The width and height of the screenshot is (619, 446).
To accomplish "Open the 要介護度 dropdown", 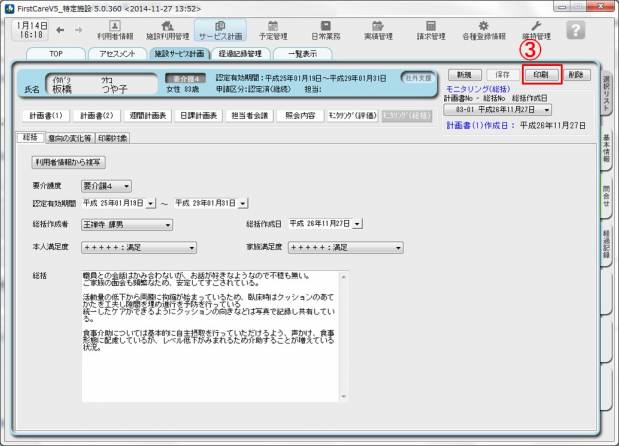I will tap(107, 186).
